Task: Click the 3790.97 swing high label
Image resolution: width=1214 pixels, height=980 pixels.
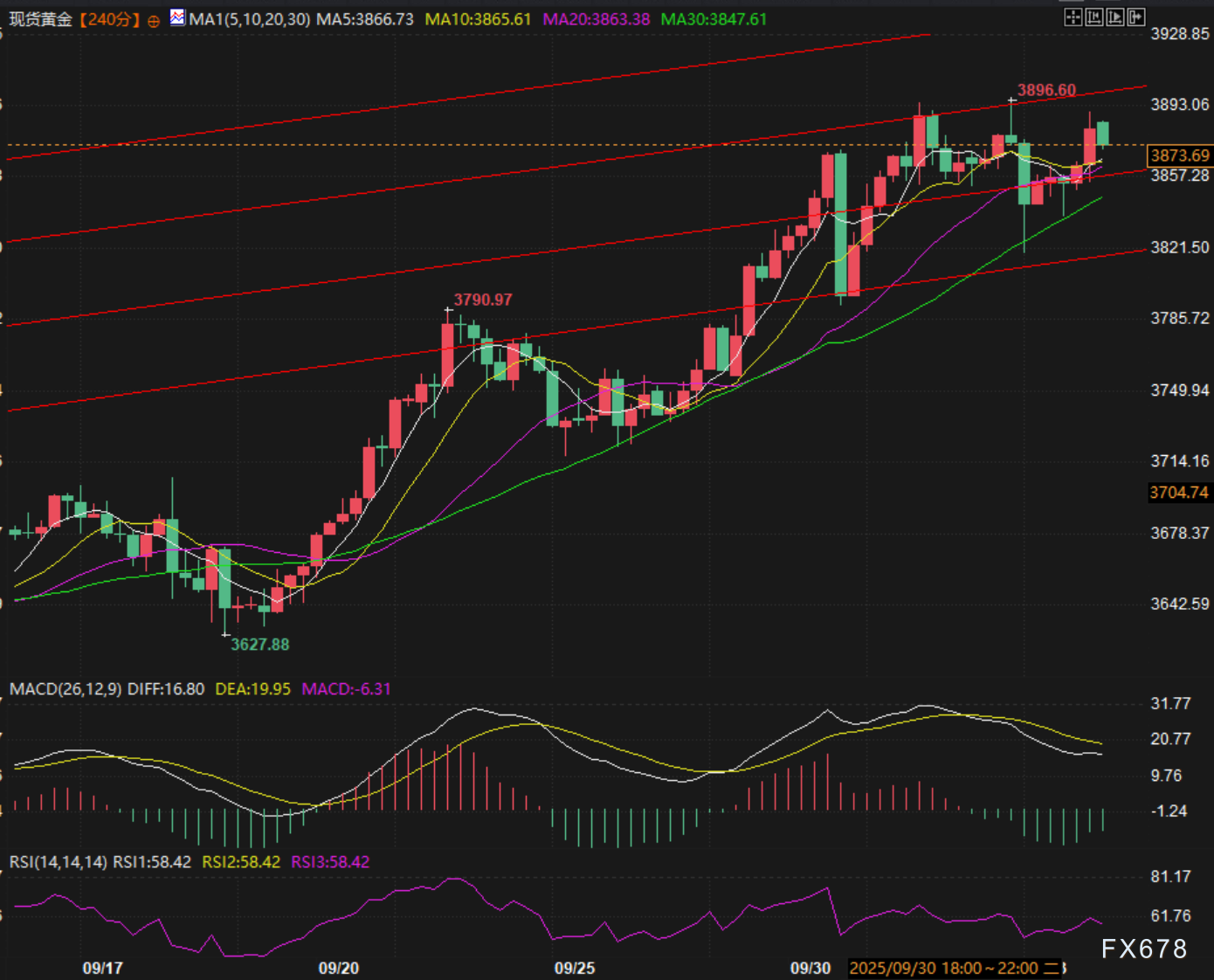Action: 483,300
